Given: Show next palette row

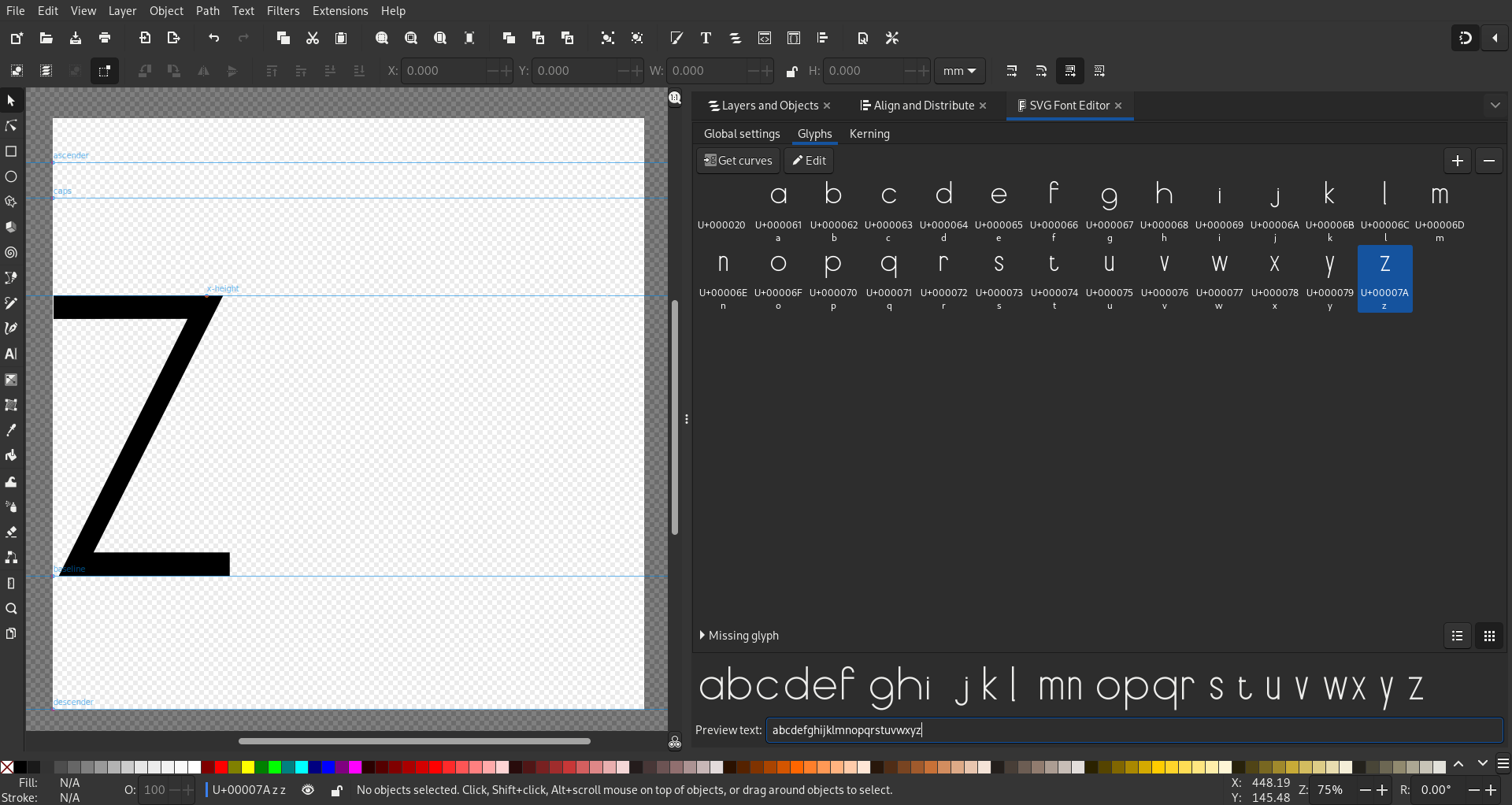Looking at the screenshot, I should point(1483,764).
